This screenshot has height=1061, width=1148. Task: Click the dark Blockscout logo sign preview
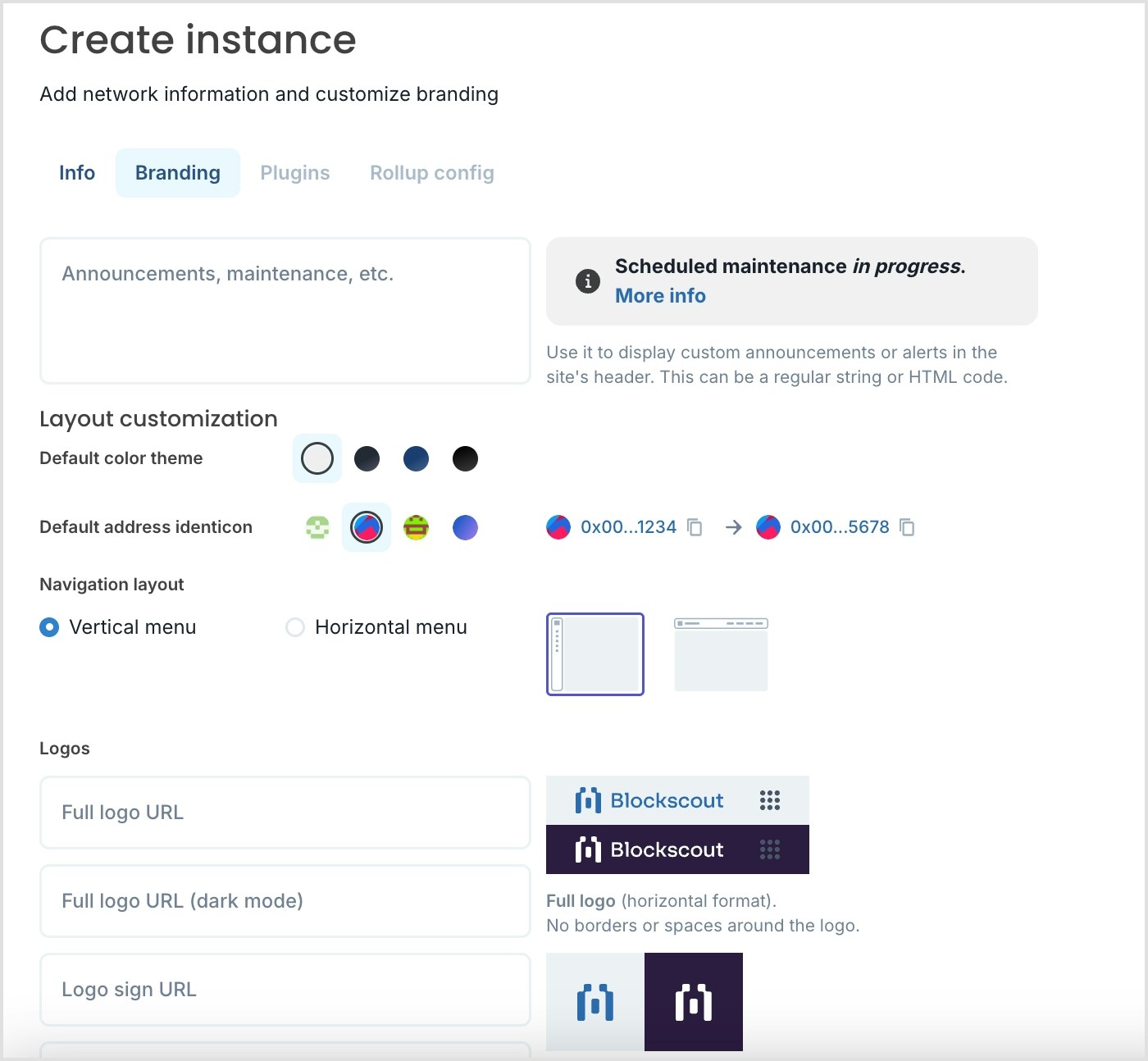[x=694, y=1002]
